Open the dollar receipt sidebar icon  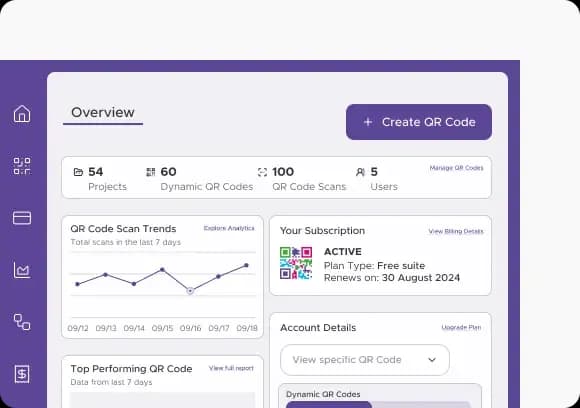tap(22, 374)
